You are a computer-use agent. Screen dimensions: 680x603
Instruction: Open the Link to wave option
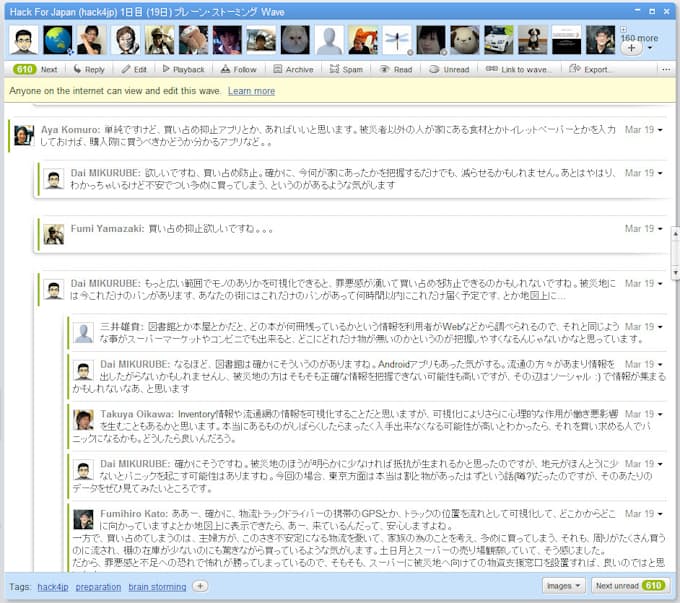point(518,70)
